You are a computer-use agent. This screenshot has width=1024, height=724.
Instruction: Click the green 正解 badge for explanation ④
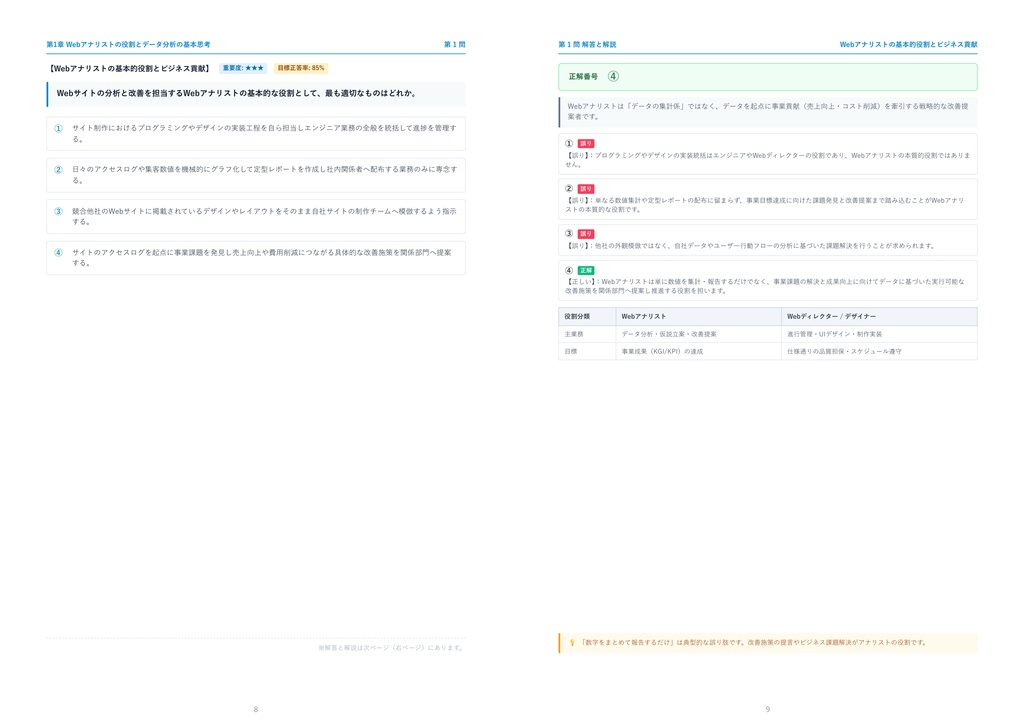click(x=586, y=270)
